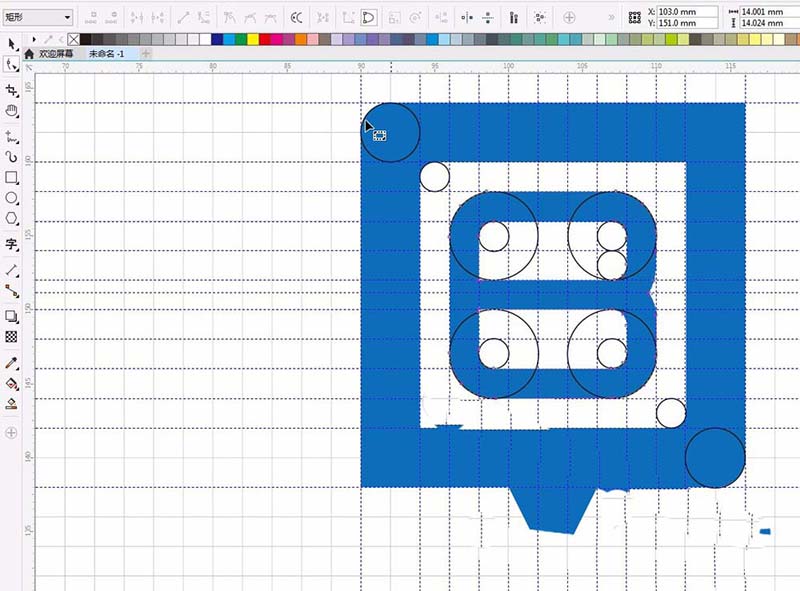Screen dimensions: 800x591
Task: Click the Join two nodes button
Action: [136, 18]
